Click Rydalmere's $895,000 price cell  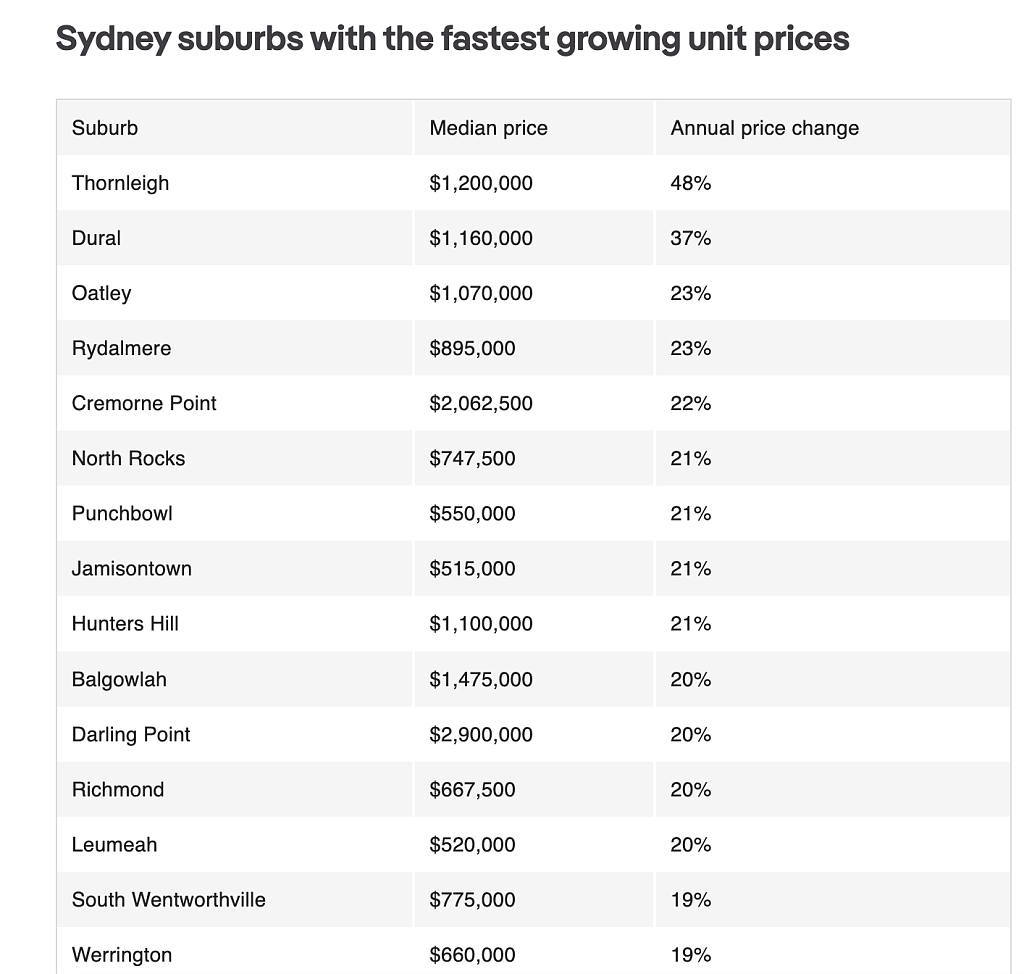click(472, 348)
